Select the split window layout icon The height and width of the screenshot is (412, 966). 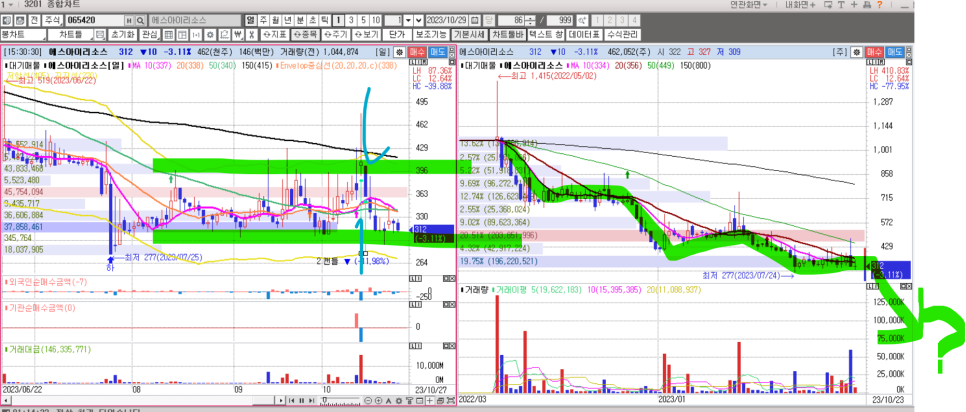pos(182,34)
